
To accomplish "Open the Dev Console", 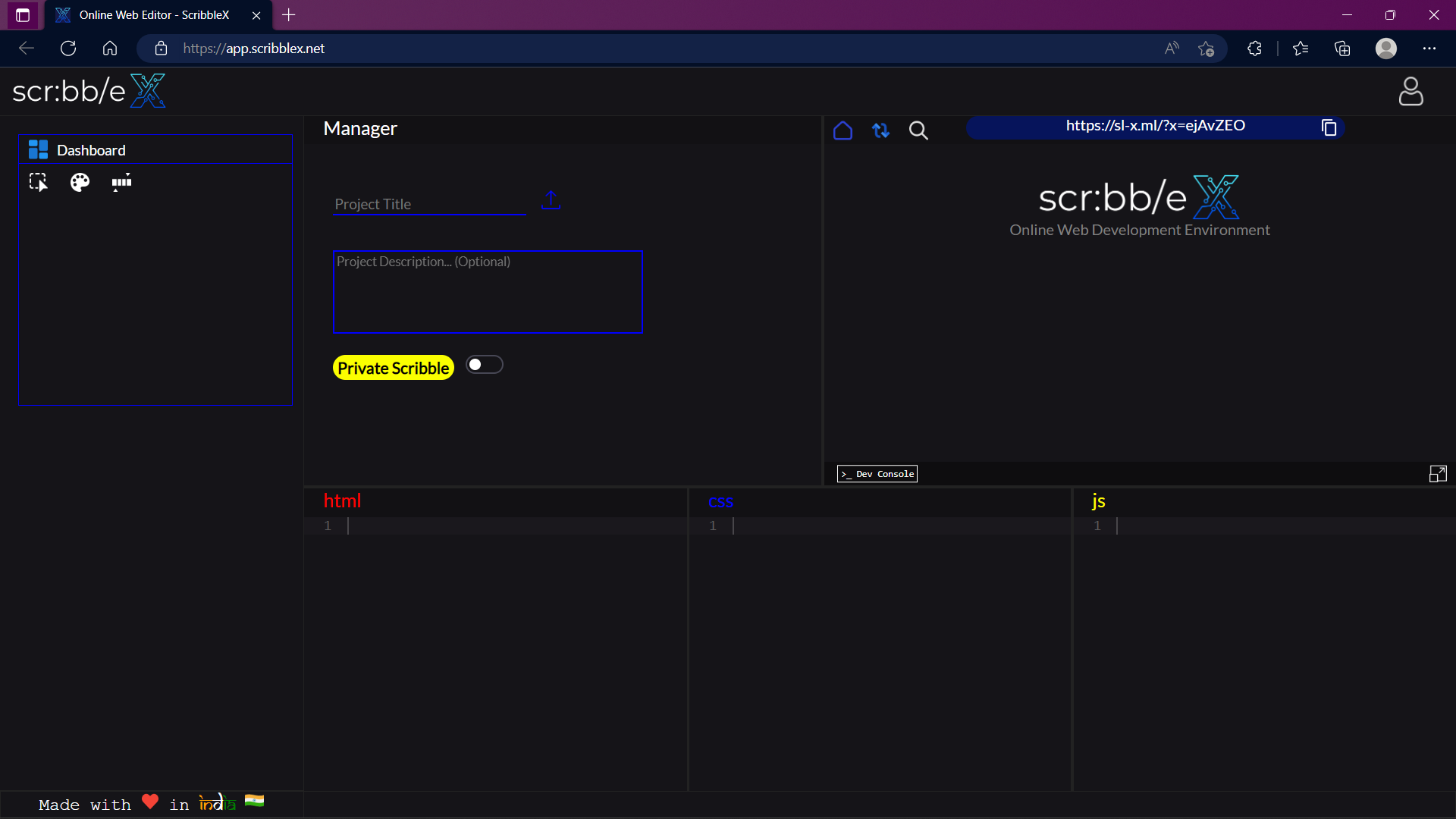I will click(x=877, y=474).
